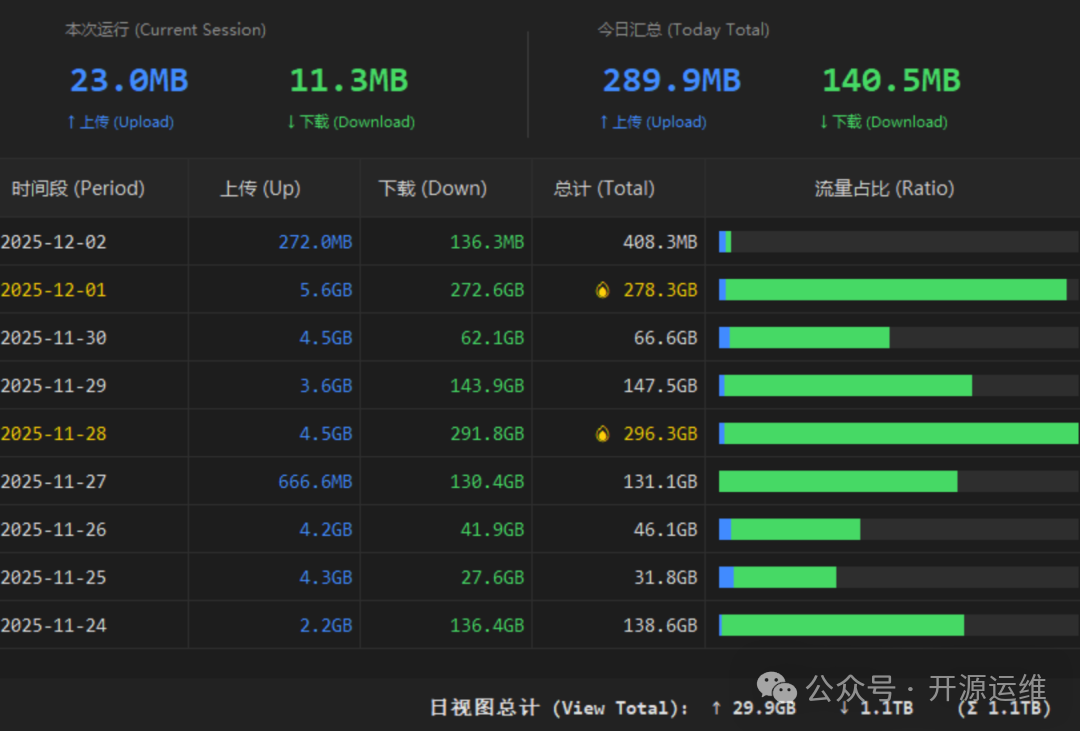Click the download arrow under 11.3MB

pyautogui.click(x=291, y=122)
